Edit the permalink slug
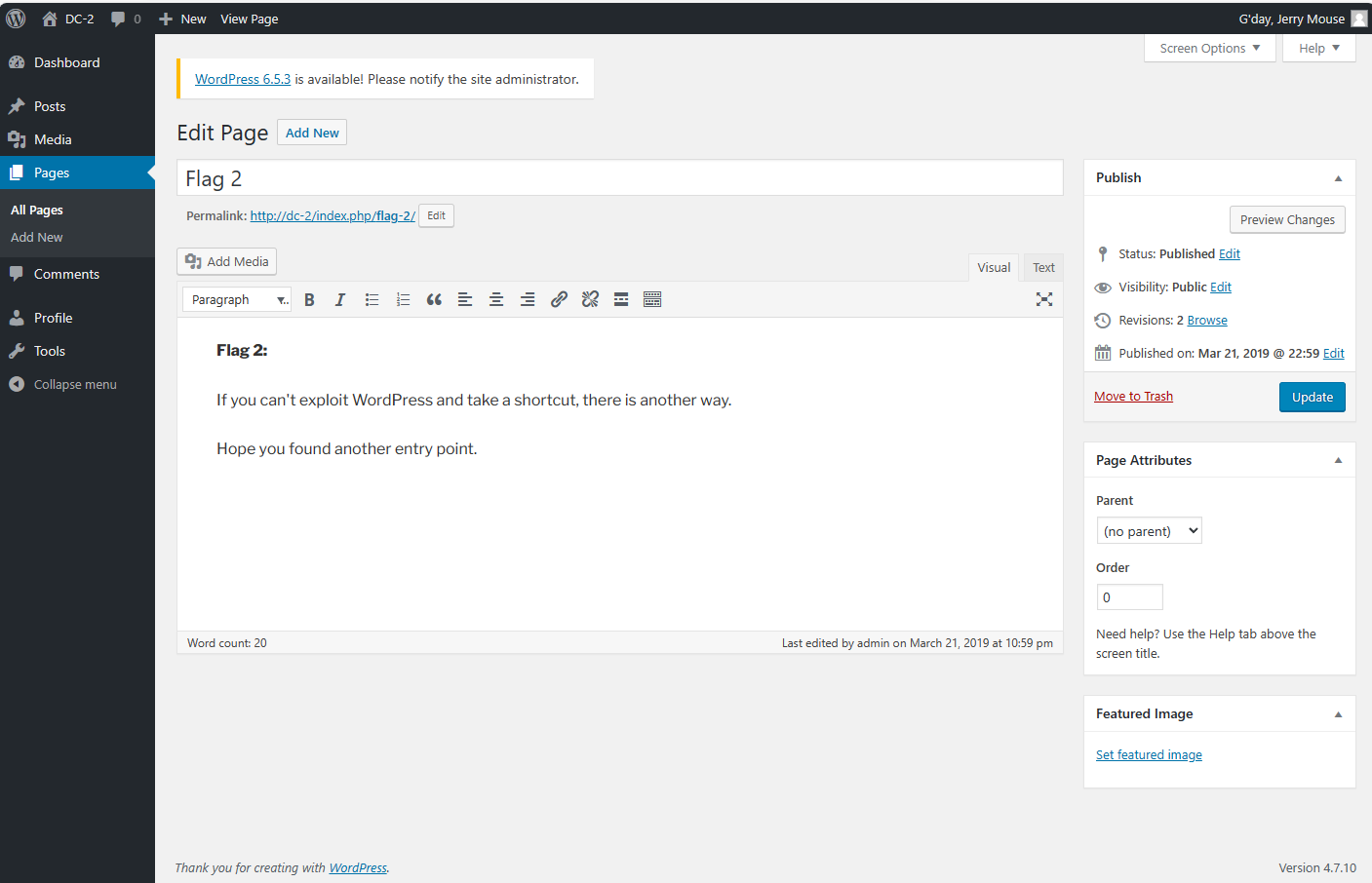Image resolution: width=1372 pixels, height=883 pixels. [x=436, y=215]
